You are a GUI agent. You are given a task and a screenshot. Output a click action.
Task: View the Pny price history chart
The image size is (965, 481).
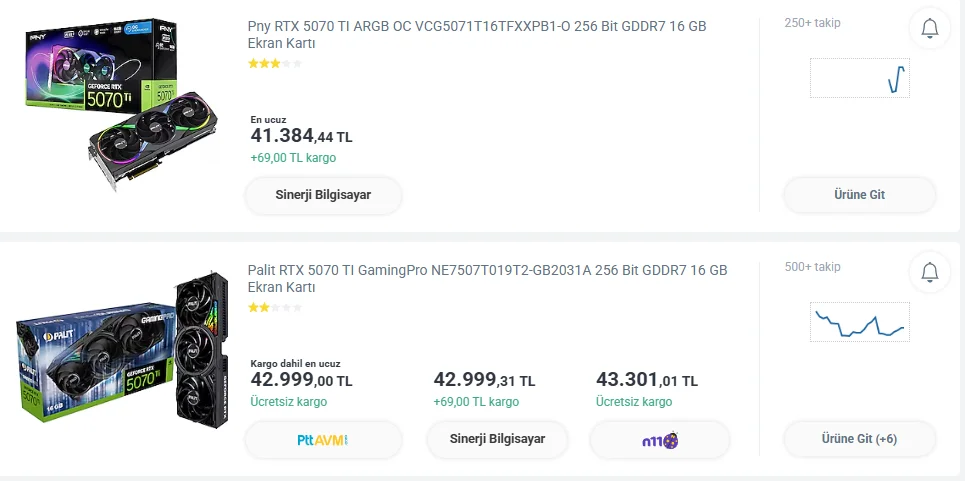(x=859, y=78)
